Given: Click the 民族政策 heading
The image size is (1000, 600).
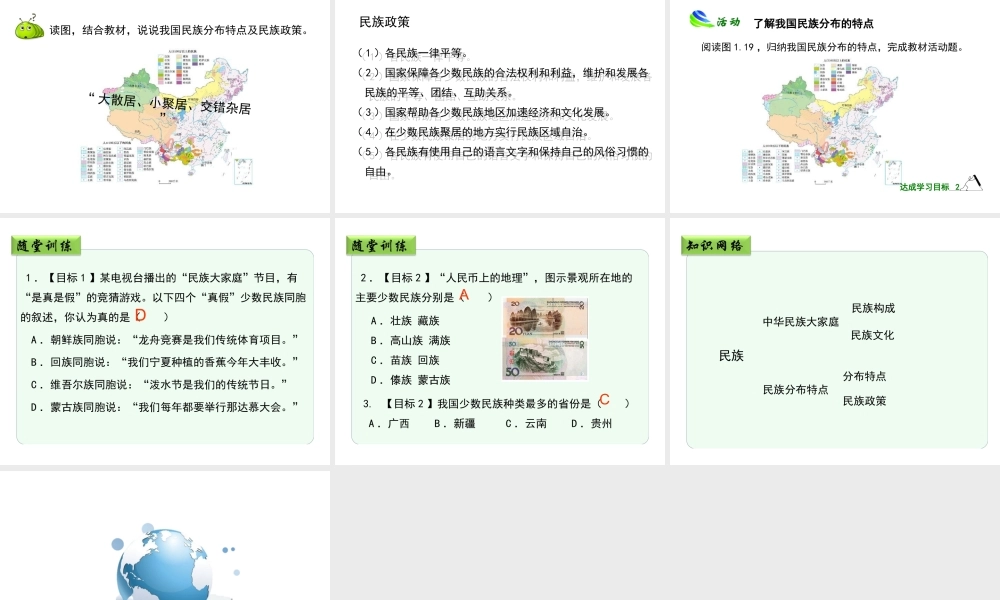Looking at the screenshot, I should 385,22.
